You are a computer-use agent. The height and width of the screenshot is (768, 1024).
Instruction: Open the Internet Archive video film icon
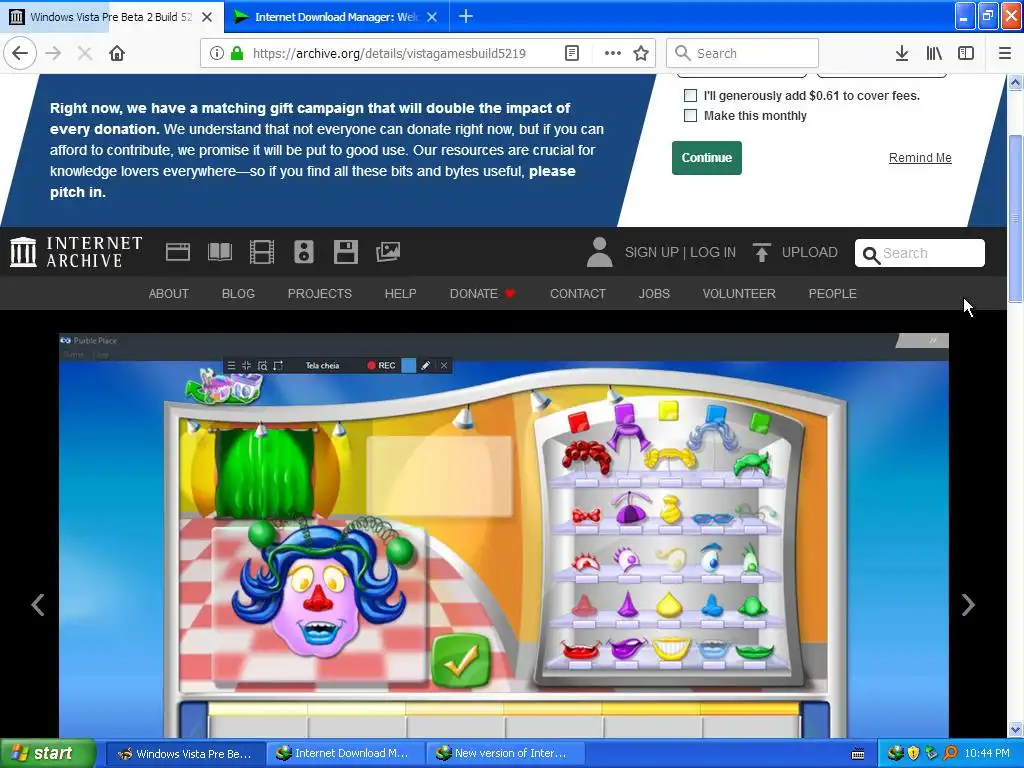[262, 252]
